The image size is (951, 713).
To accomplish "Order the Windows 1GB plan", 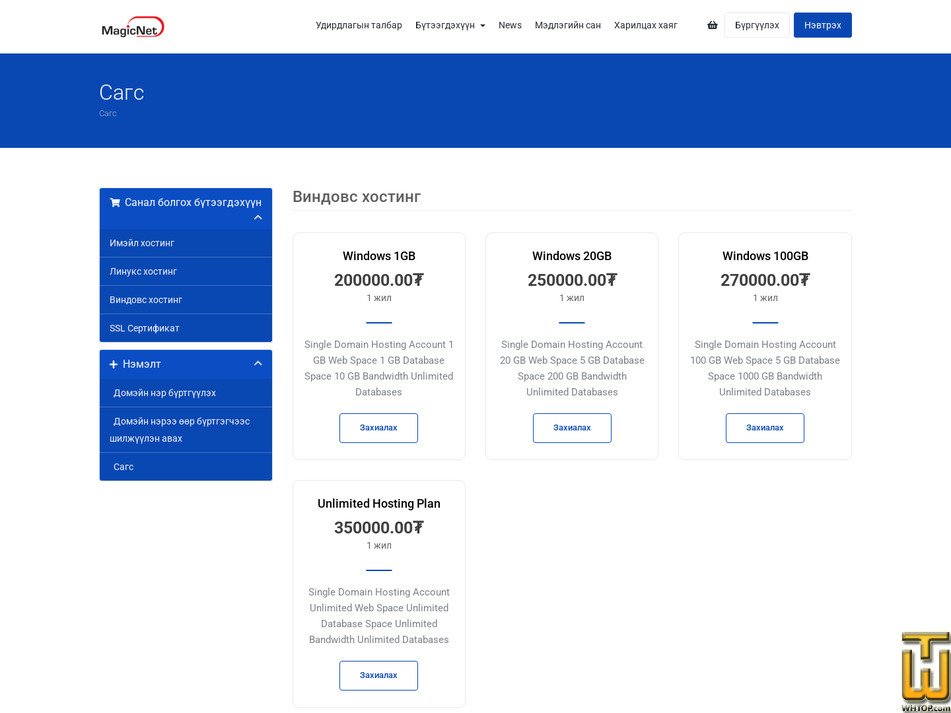I will point(378,428).
